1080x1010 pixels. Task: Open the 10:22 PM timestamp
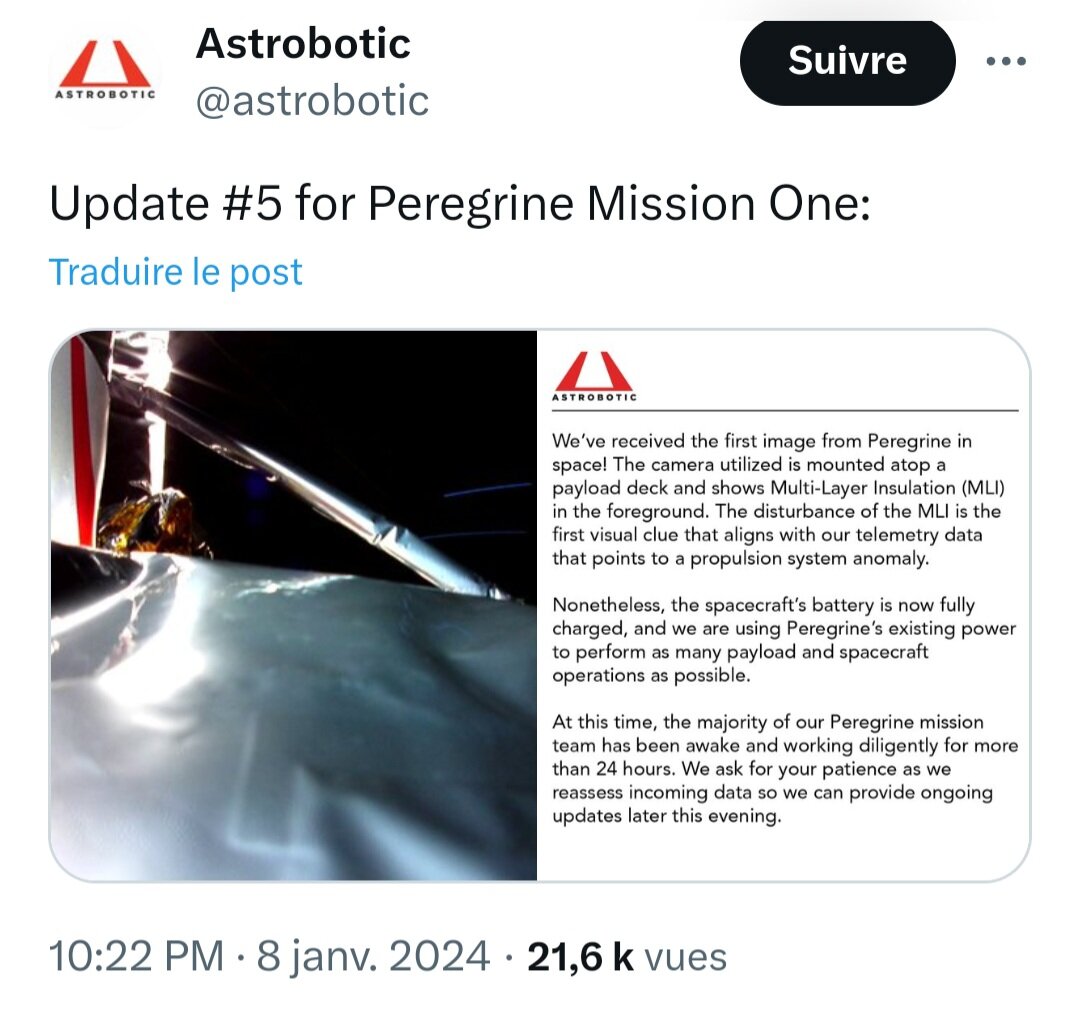pos(136,956)
